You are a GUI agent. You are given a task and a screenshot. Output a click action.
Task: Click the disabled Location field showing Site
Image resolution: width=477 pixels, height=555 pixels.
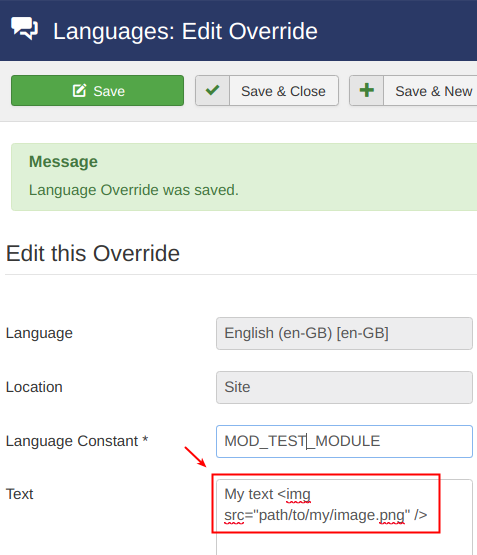[x=344, y=387]
